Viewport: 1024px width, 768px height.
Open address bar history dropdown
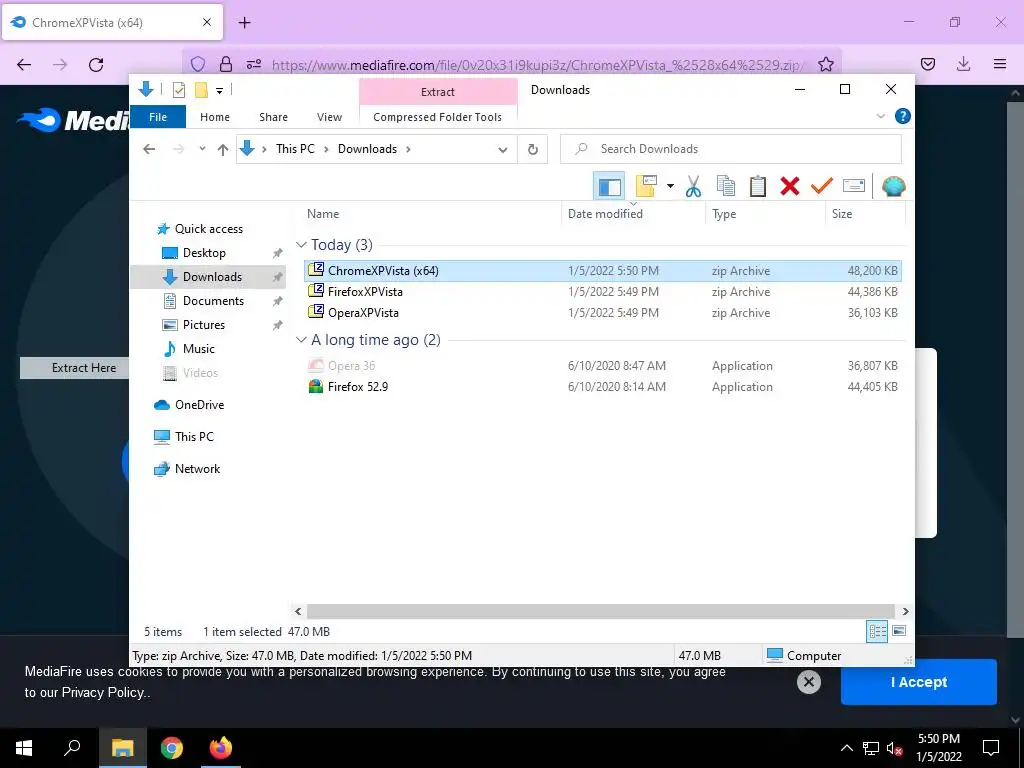[x=502, y=150]
